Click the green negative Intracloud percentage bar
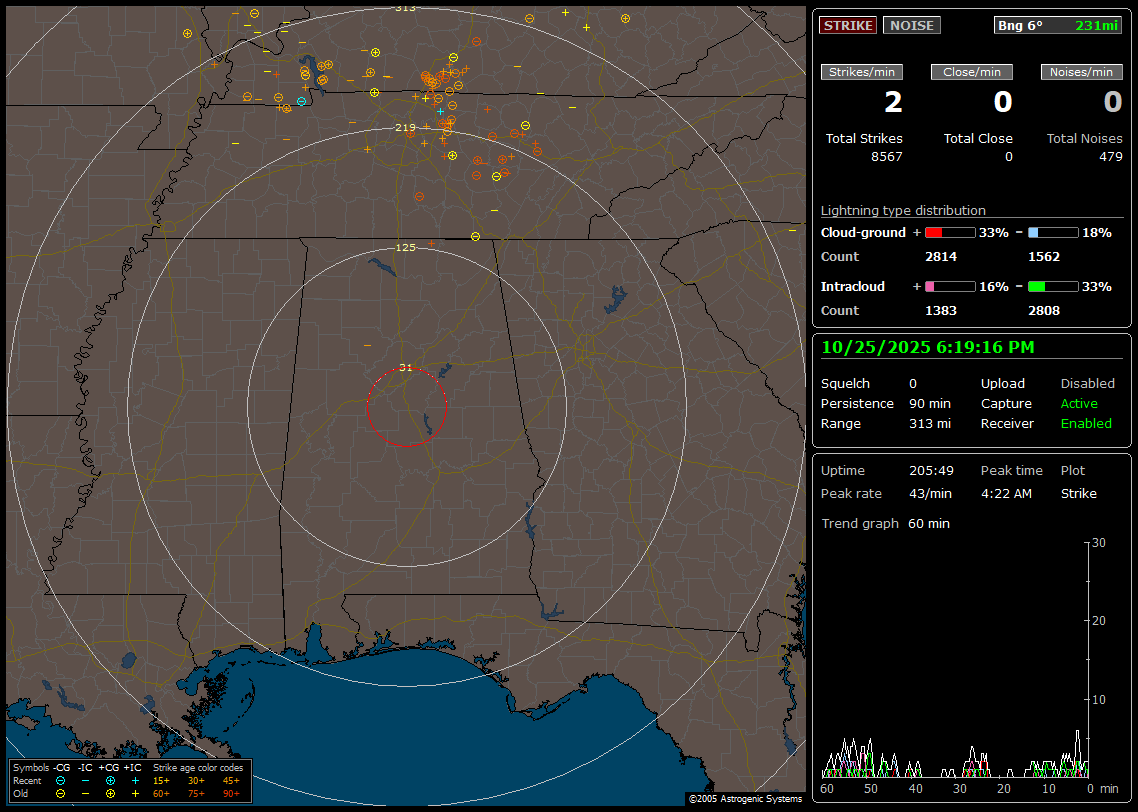The height and width of the screenshot is (812, 1138). tap(1053, 287)
